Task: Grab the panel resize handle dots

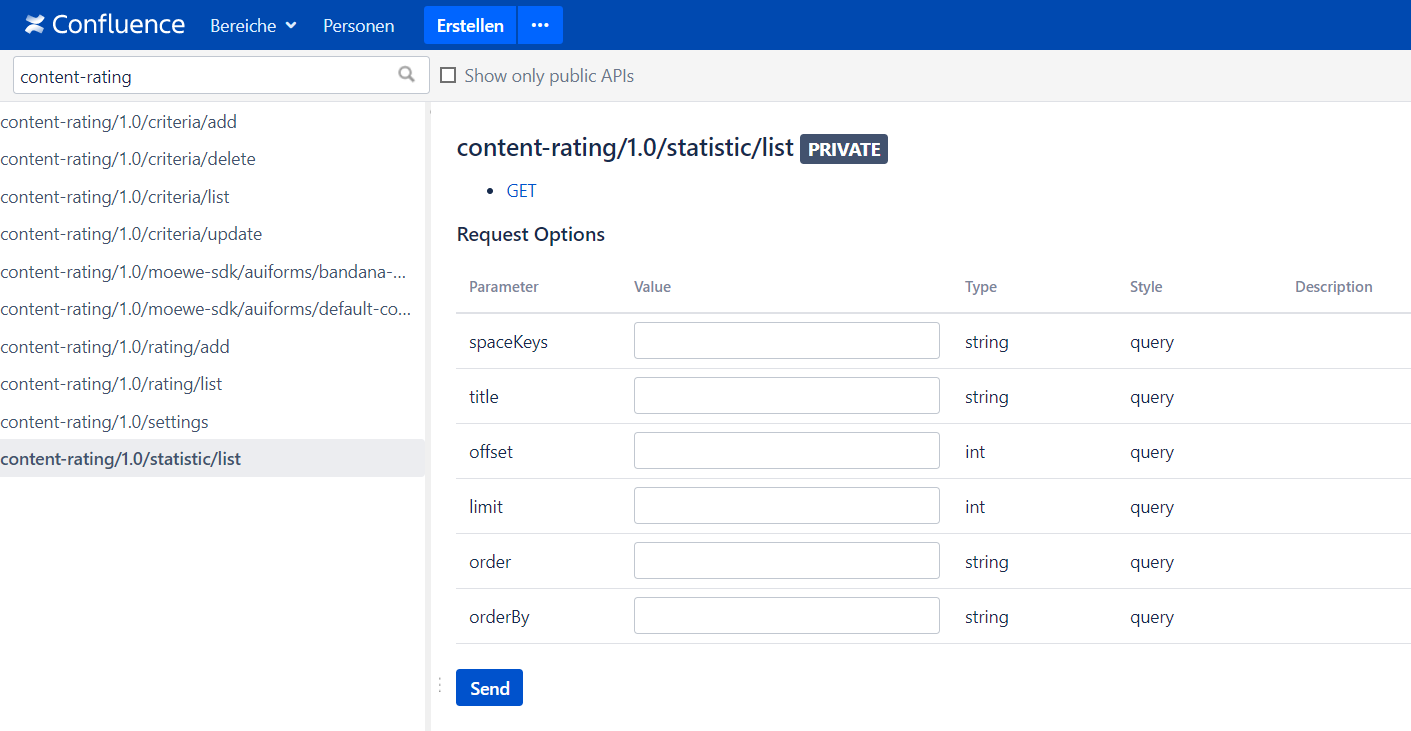Action: click(x=439, y=685)
